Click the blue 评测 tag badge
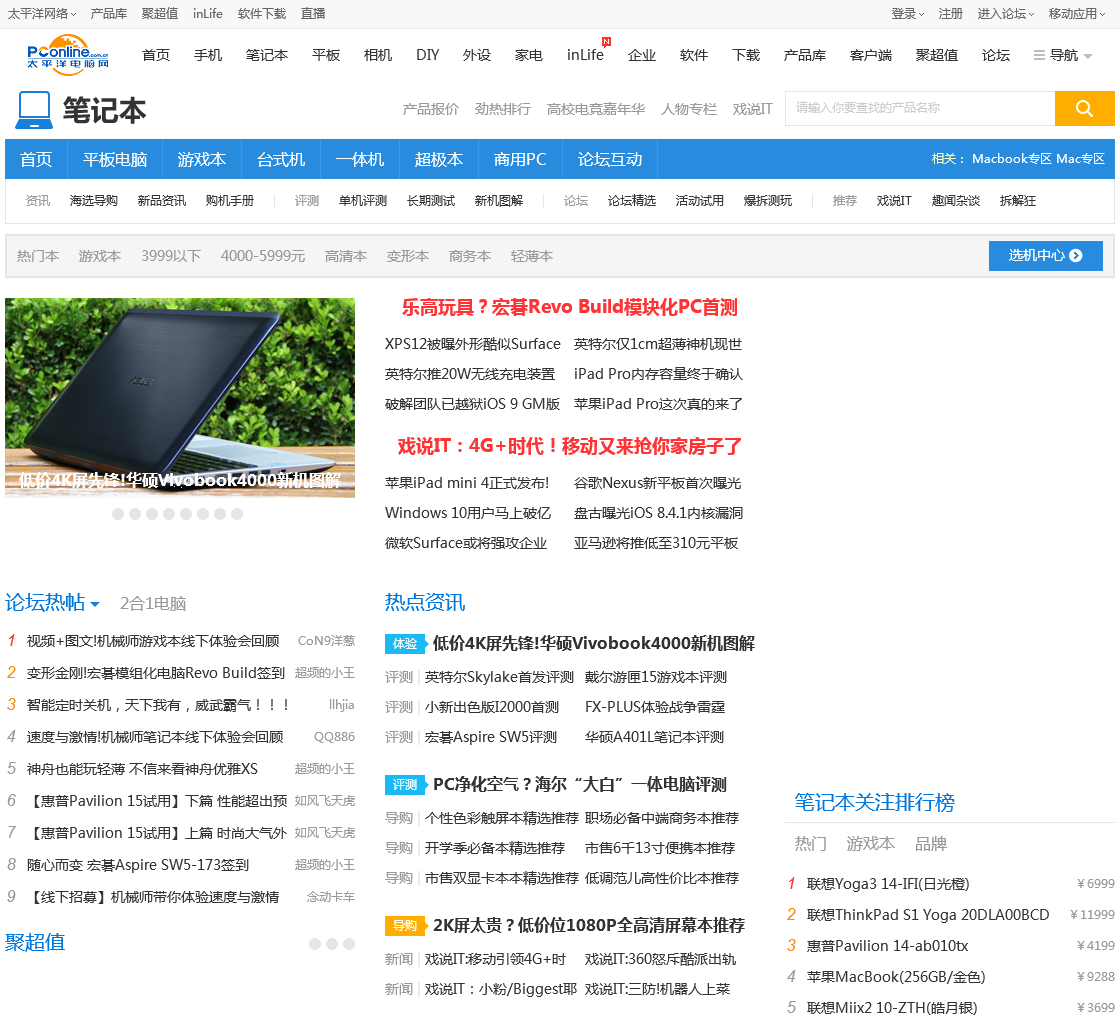Viewport: 1120px width, 1018px height. tap(405, 784)
